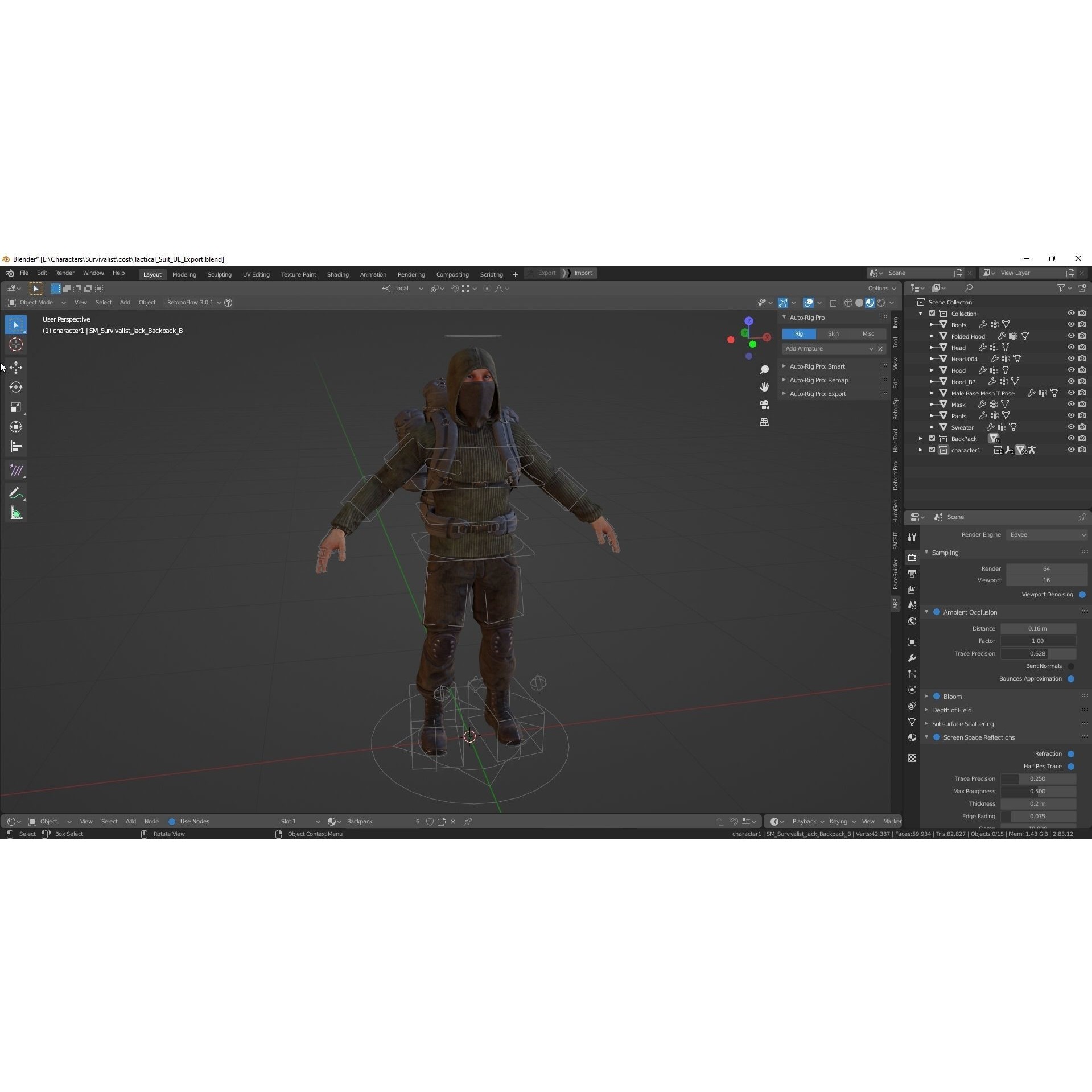Click the Options button in viewport header
This screenshot has width=1092, height=1092.
coord(881,289)
